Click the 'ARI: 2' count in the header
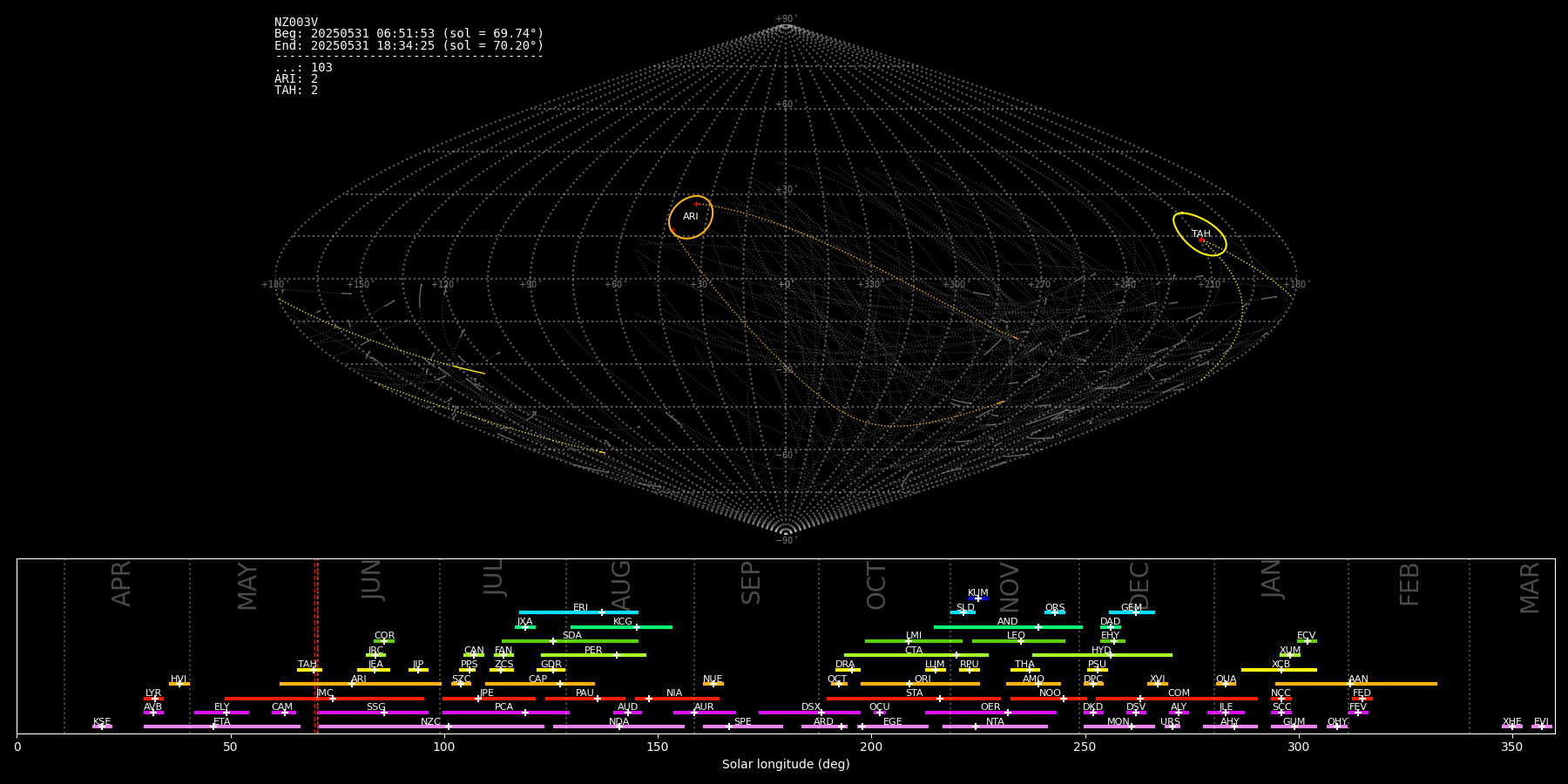Screen dimensions: 1568x784 point(296,79)
